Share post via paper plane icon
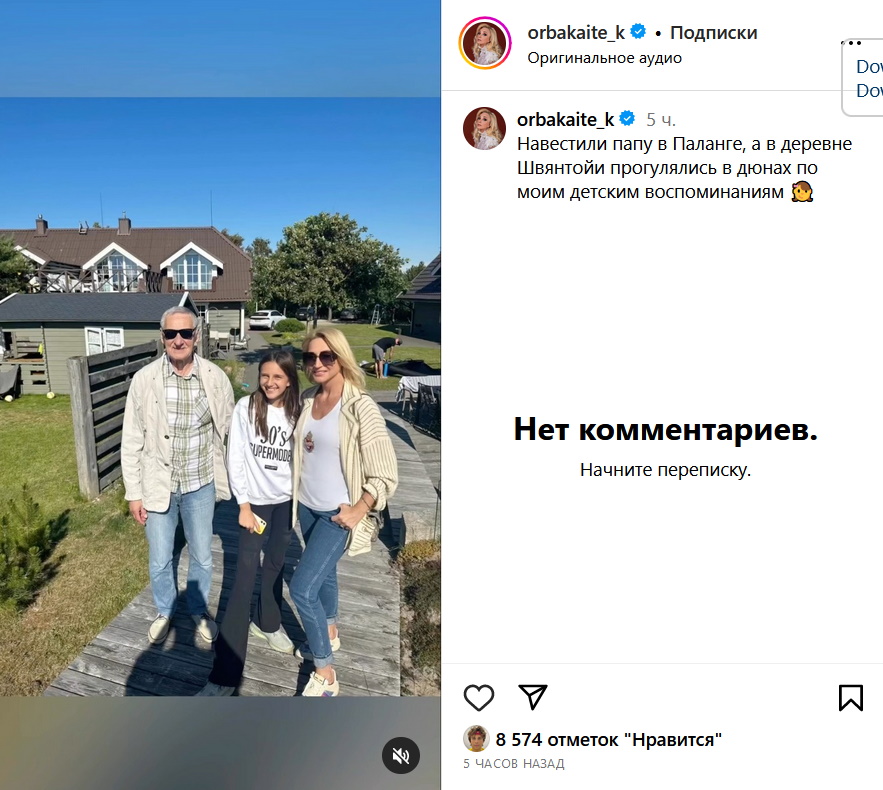This screenshot has width=883, height=790. coord(533,697)
